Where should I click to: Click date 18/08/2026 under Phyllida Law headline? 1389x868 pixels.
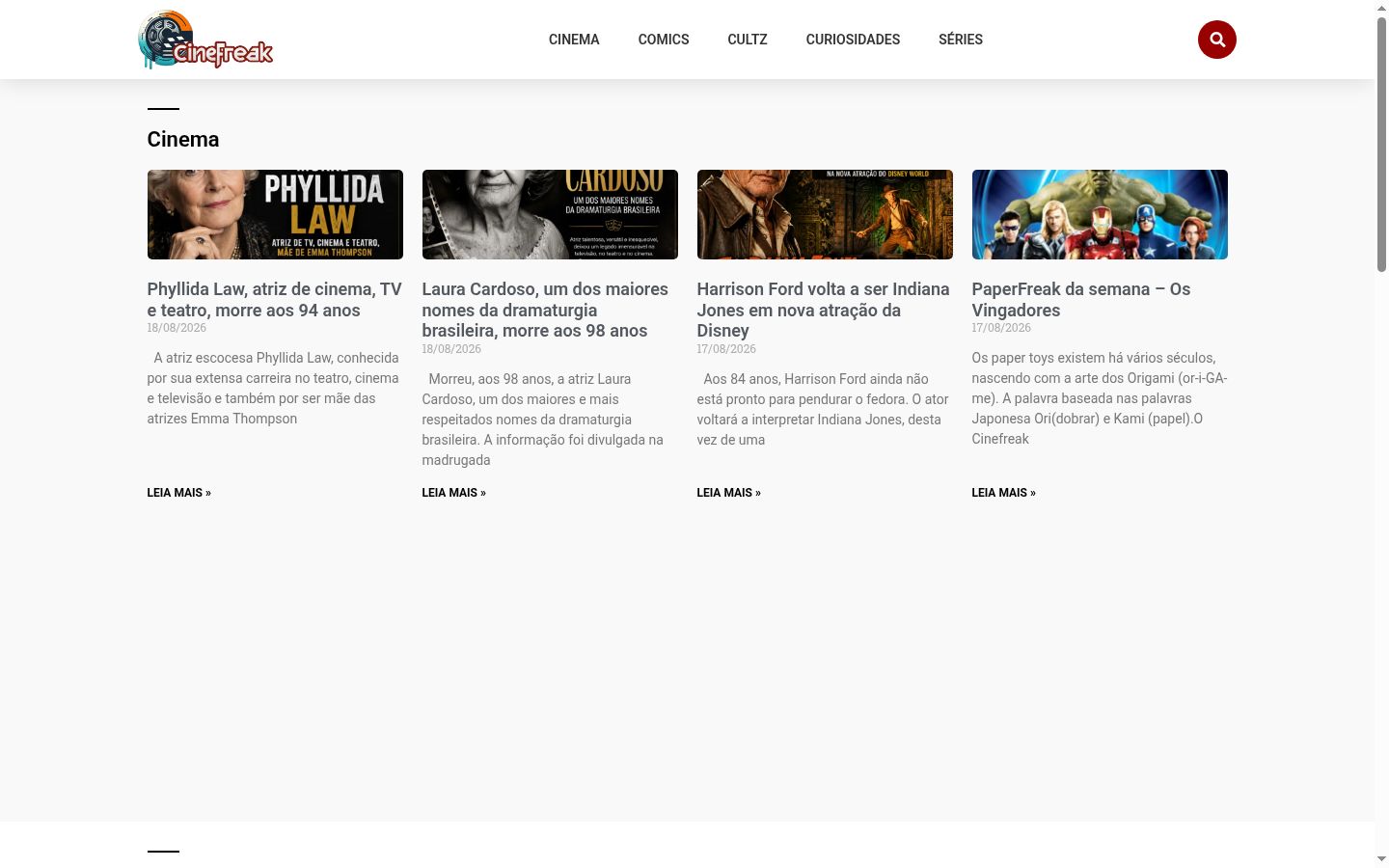pyautogui.click(x=177, y=328)
